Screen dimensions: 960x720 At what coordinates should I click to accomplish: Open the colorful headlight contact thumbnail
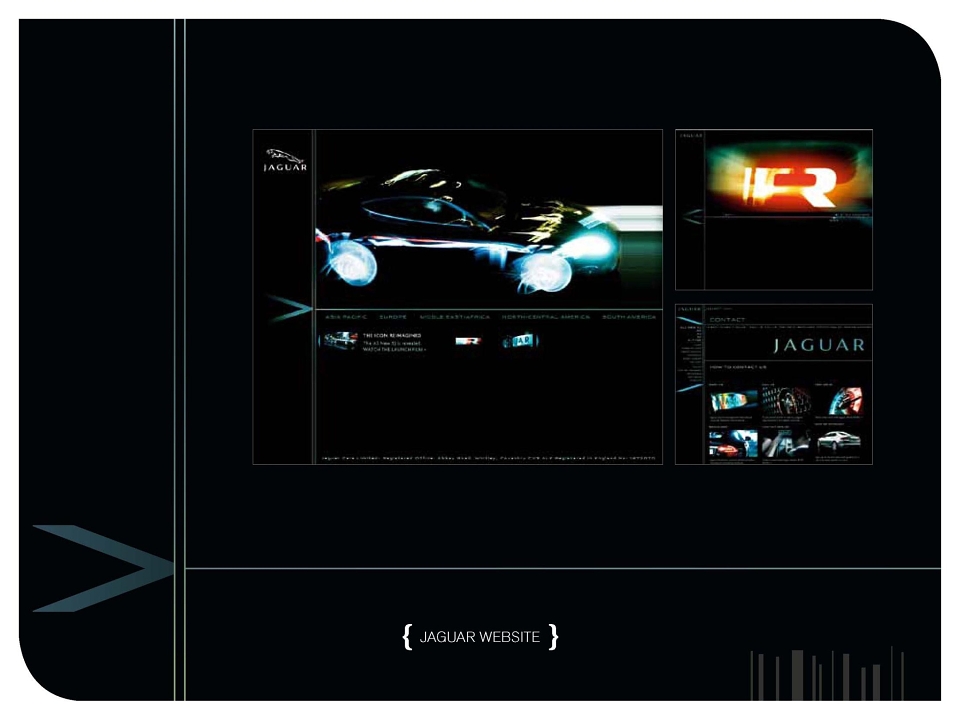click(733, 402)
